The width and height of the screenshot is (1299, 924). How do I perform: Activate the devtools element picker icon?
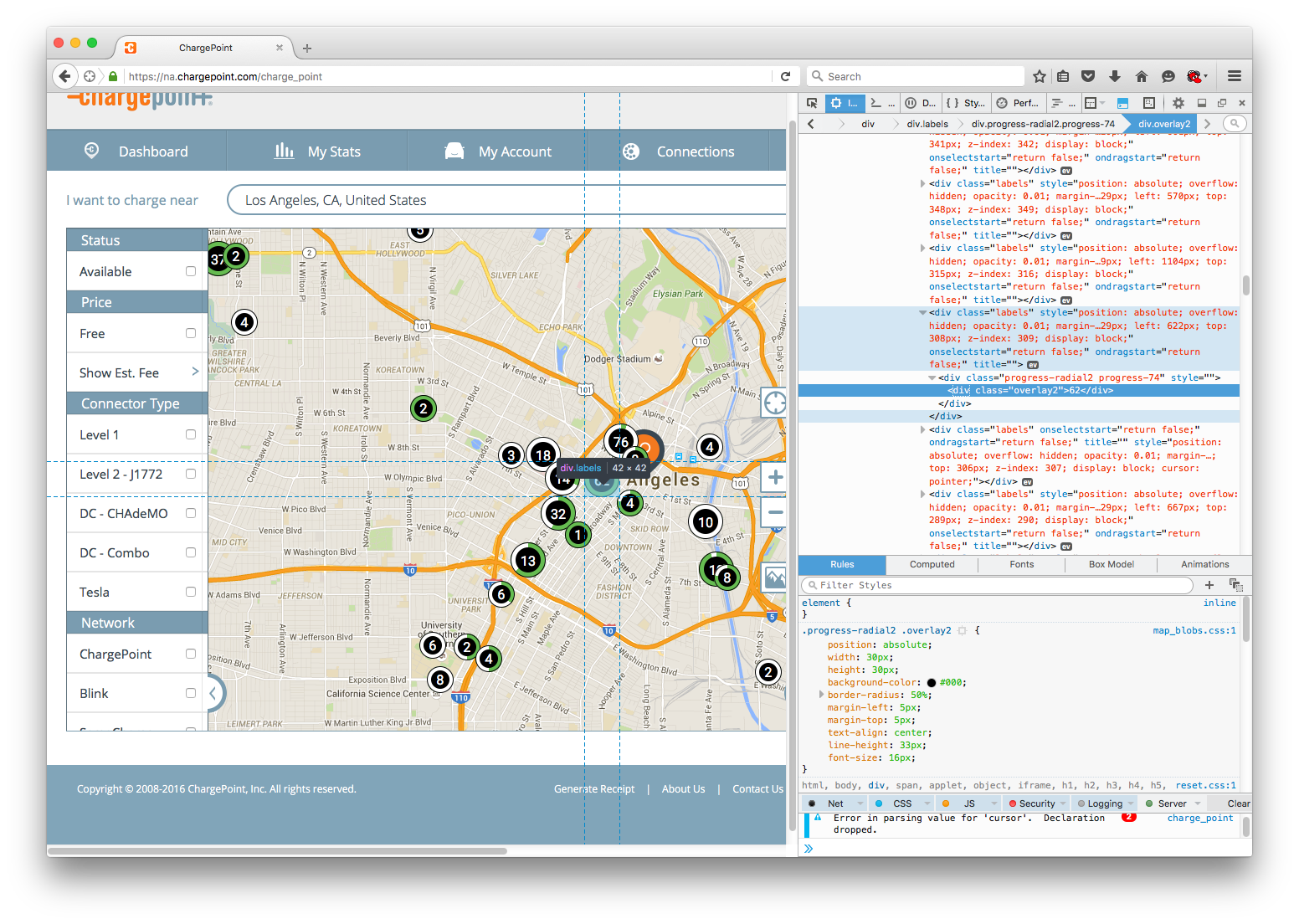(812, 103)
